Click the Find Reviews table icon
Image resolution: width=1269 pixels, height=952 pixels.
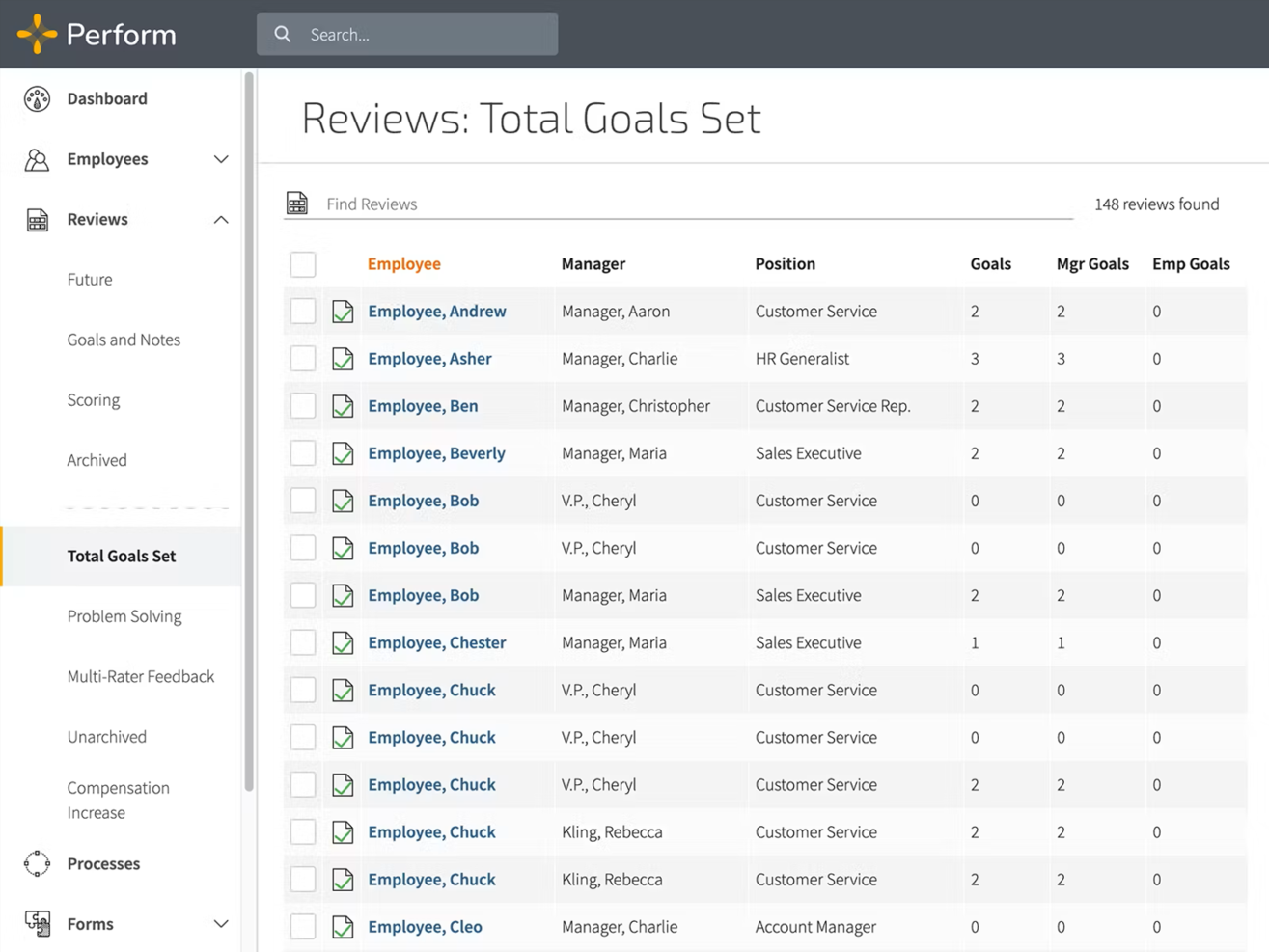tap(297, 204)
